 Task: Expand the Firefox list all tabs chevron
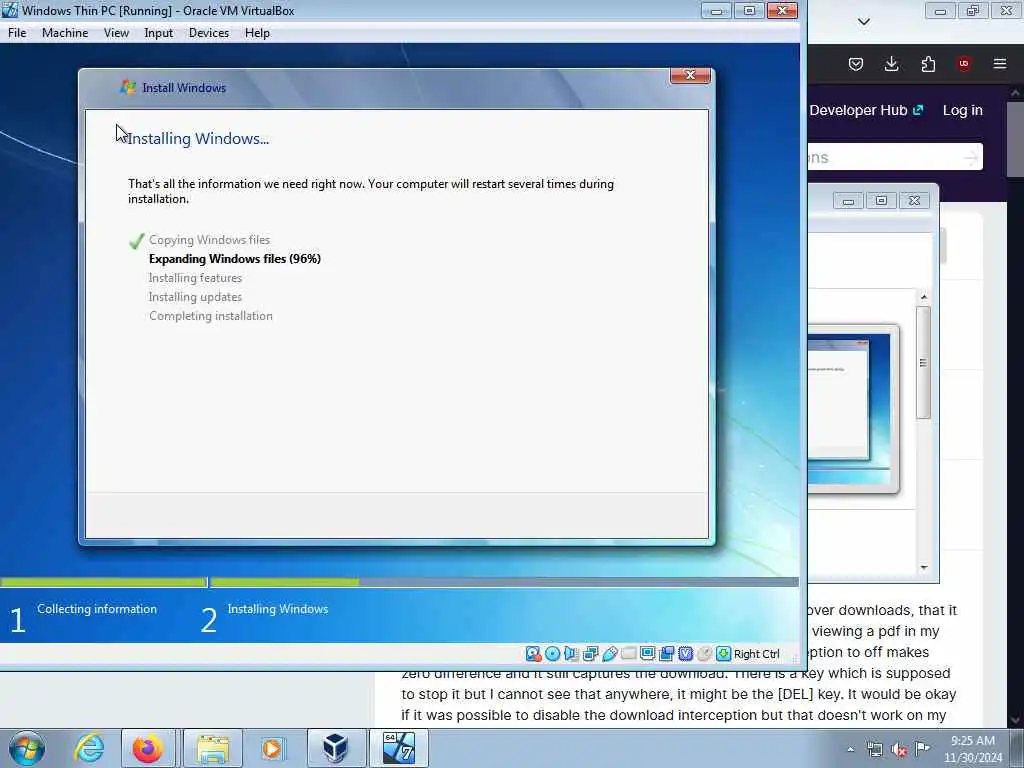tap(864, 22)
